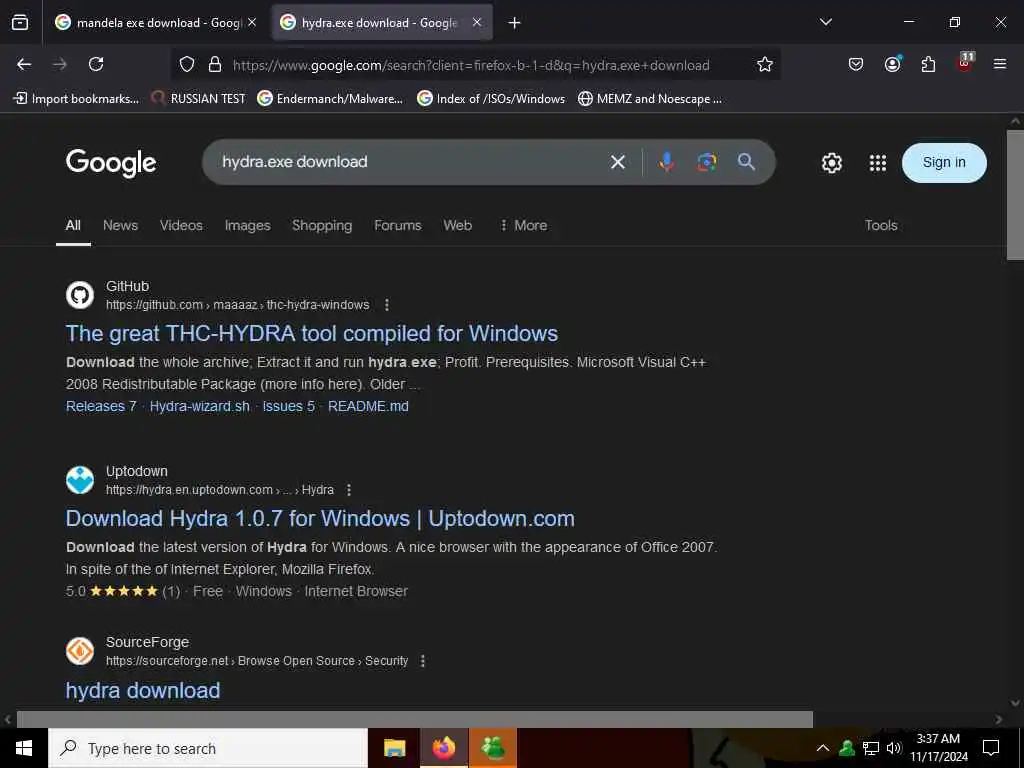Open Firefox account icon

892,64
